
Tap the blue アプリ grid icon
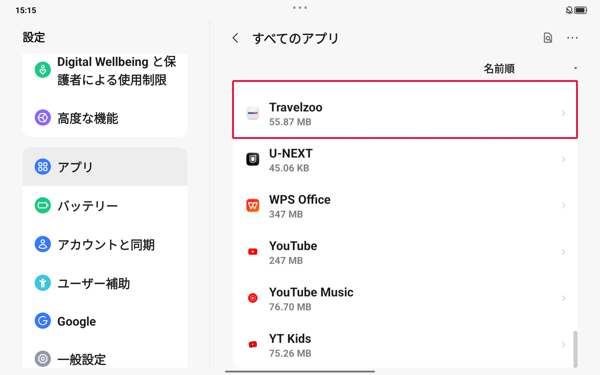click(42, 167)
